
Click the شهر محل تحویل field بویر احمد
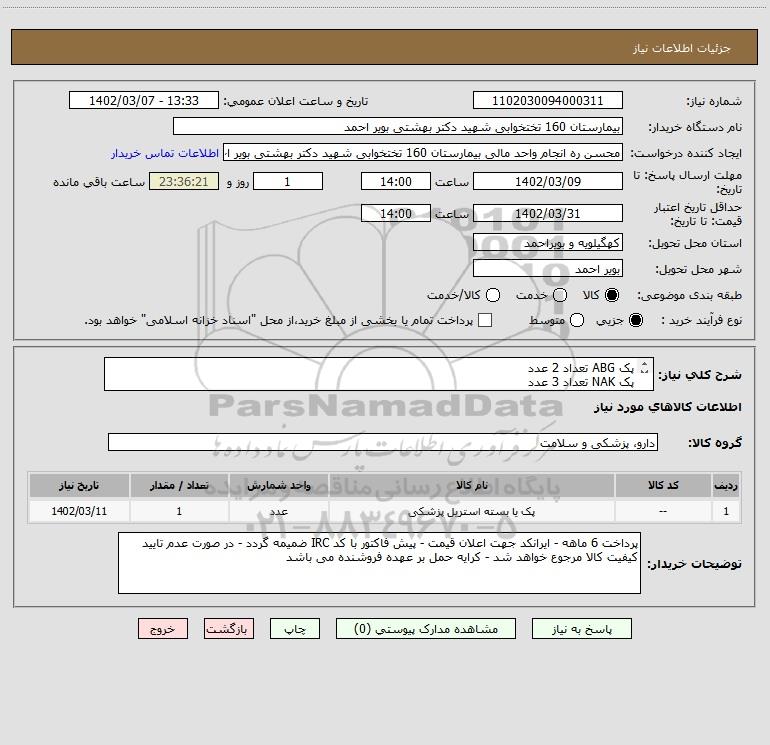[548, 269]
